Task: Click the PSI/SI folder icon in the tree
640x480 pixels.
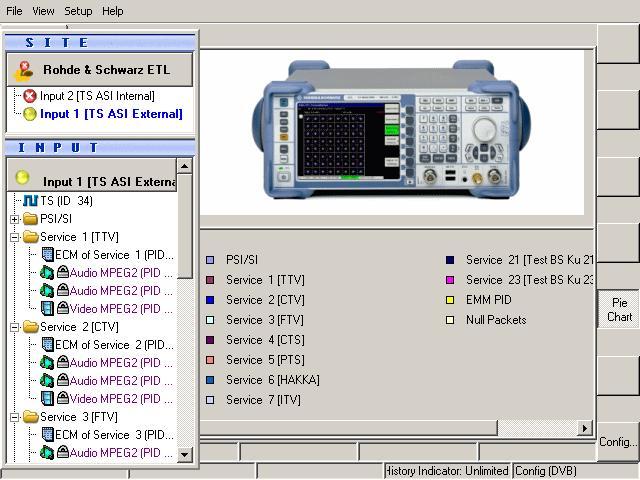Action: click(x=30, y=219)
